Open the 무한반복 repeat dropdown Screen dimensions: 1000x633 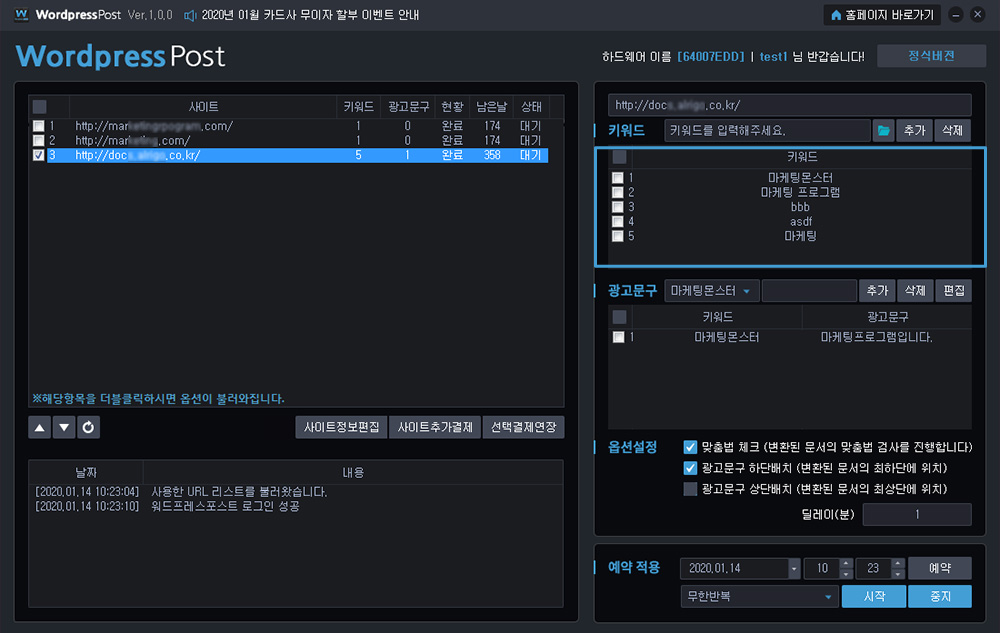coord(758,597)
